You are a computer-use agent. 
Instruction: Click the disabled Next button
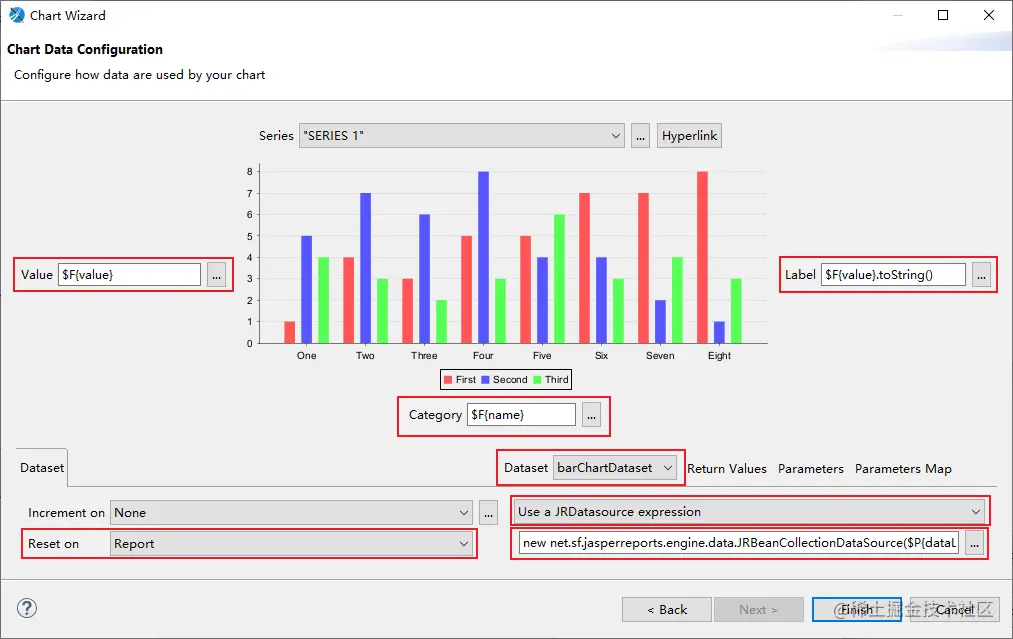click(x=758, y=609)
